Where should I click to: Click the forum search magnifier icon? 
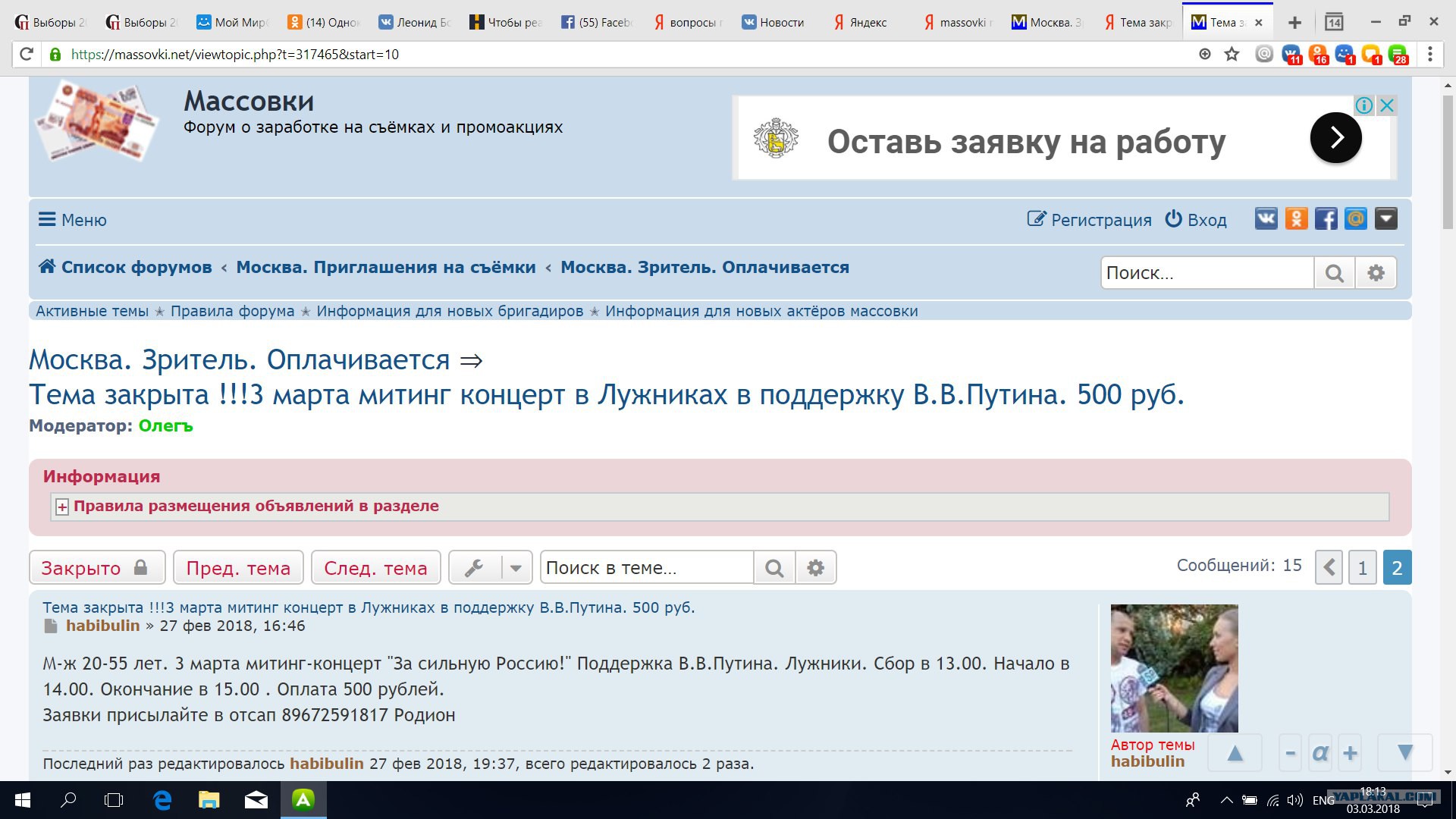(x=1334, y=273)
